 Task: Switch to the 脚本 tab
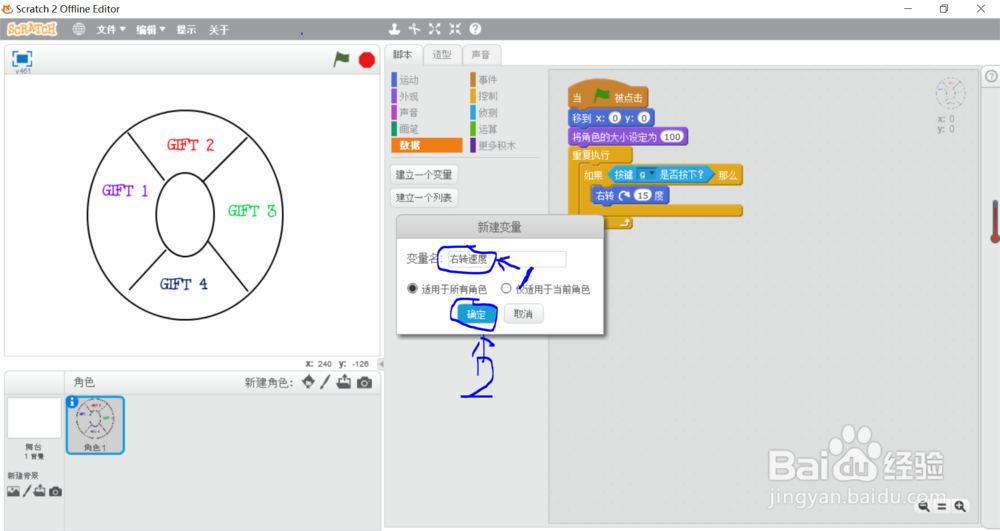pyautogui.click(x=403, y=55)
